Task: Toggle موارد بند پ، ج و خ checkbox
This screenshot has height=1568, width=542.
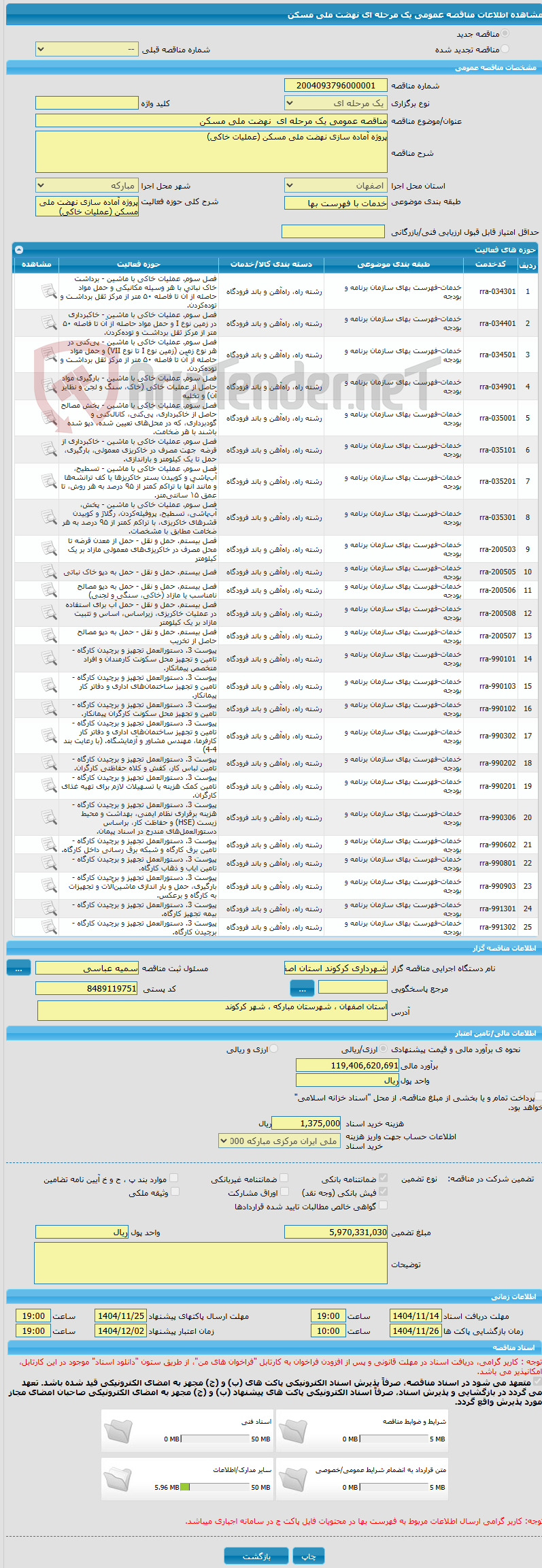Action: click(173, 1178)
